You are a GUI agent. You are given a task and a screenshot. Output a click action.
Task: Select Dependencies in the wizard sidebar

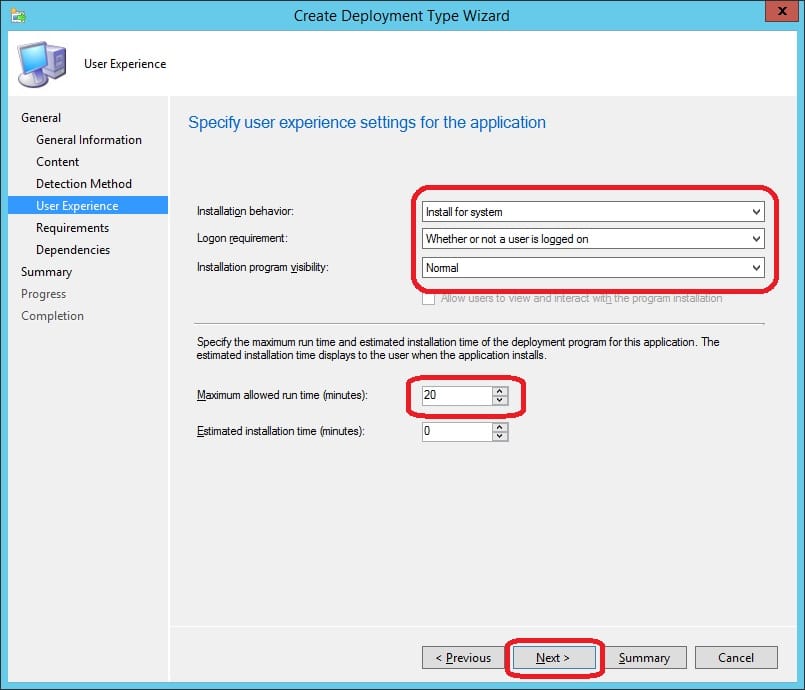tap(73, 250)
